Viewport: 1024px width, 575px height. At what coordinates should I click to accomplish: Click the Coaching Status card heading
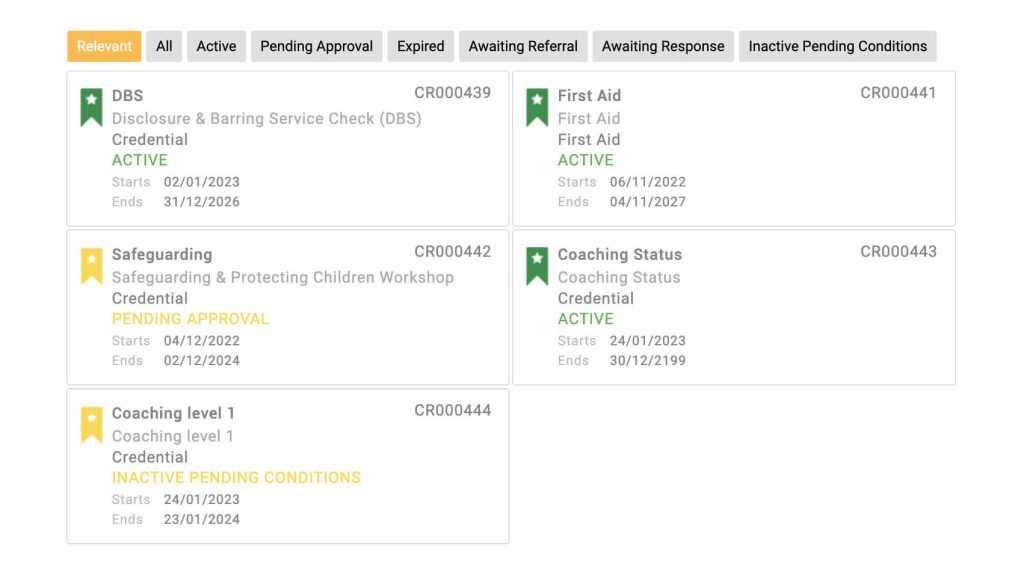coord(620,254)
